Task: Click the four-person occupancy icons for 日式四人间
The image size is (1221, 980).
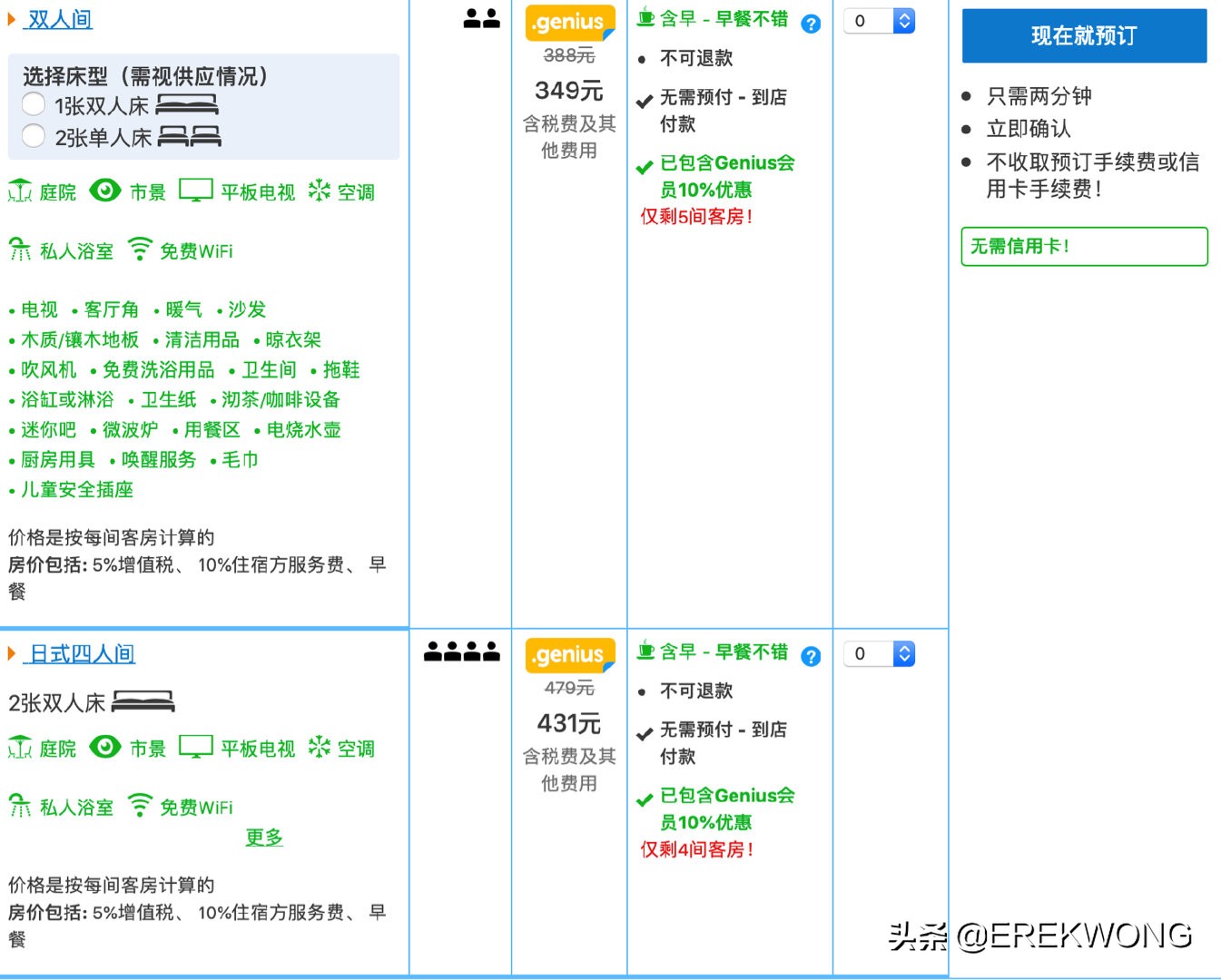Action: 461,651
